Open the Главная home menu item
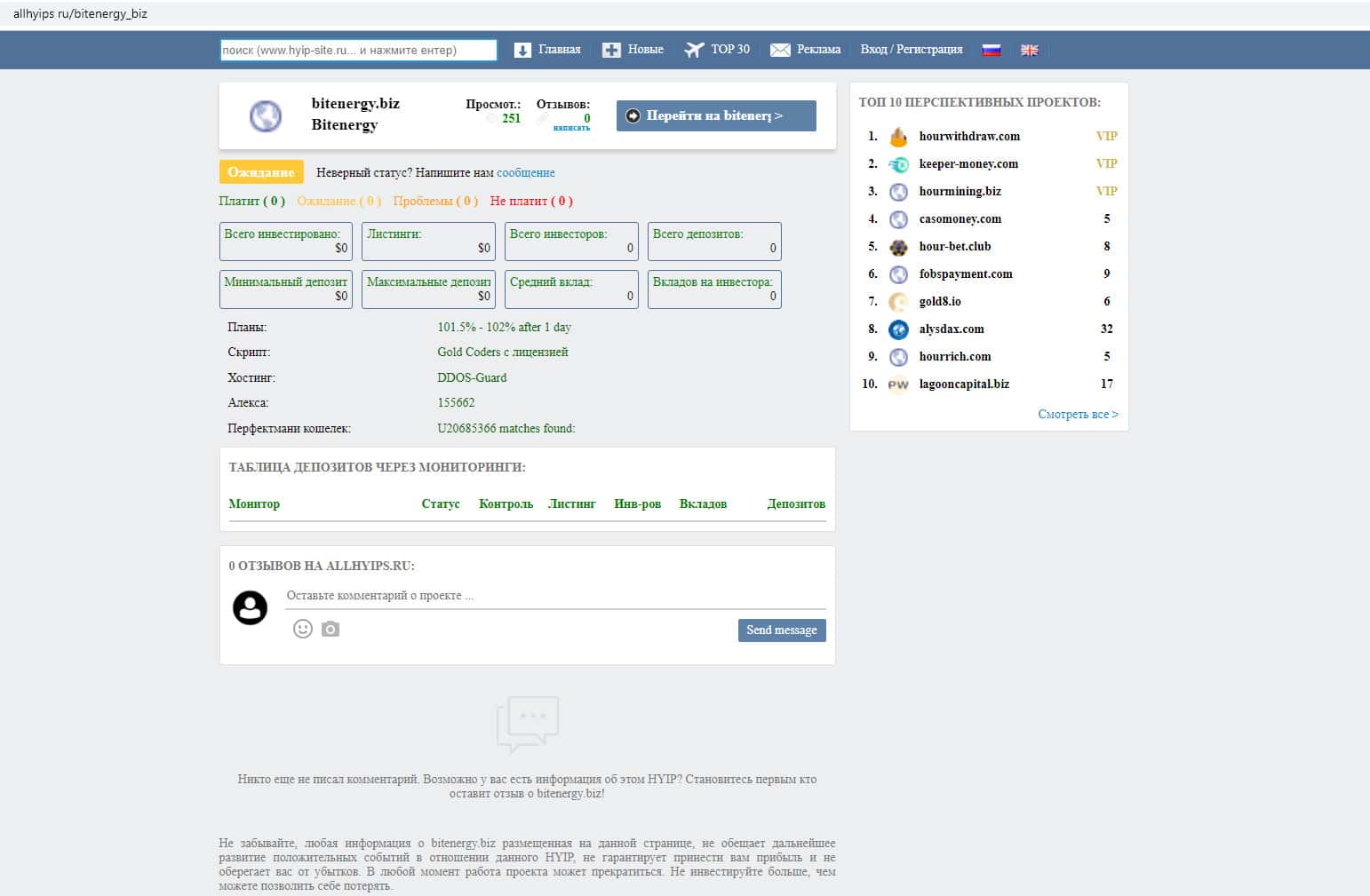 tap(548, 50)
